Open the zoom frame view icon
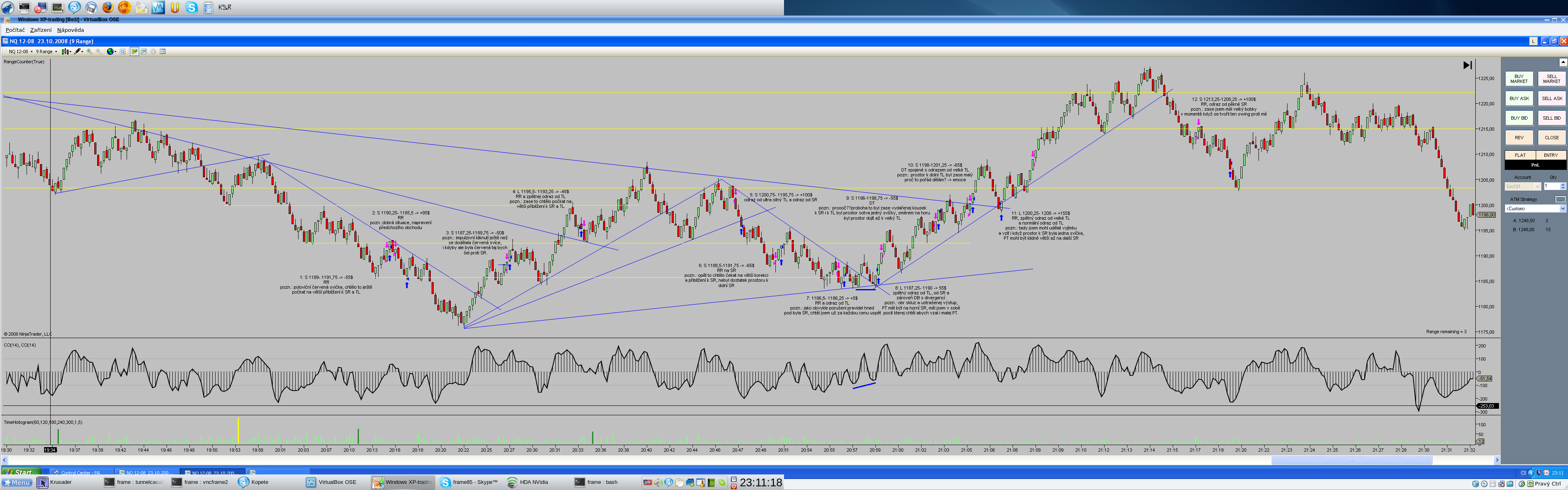The width and height of the screenshot is (1568, 490). click(x=122, y=52)
